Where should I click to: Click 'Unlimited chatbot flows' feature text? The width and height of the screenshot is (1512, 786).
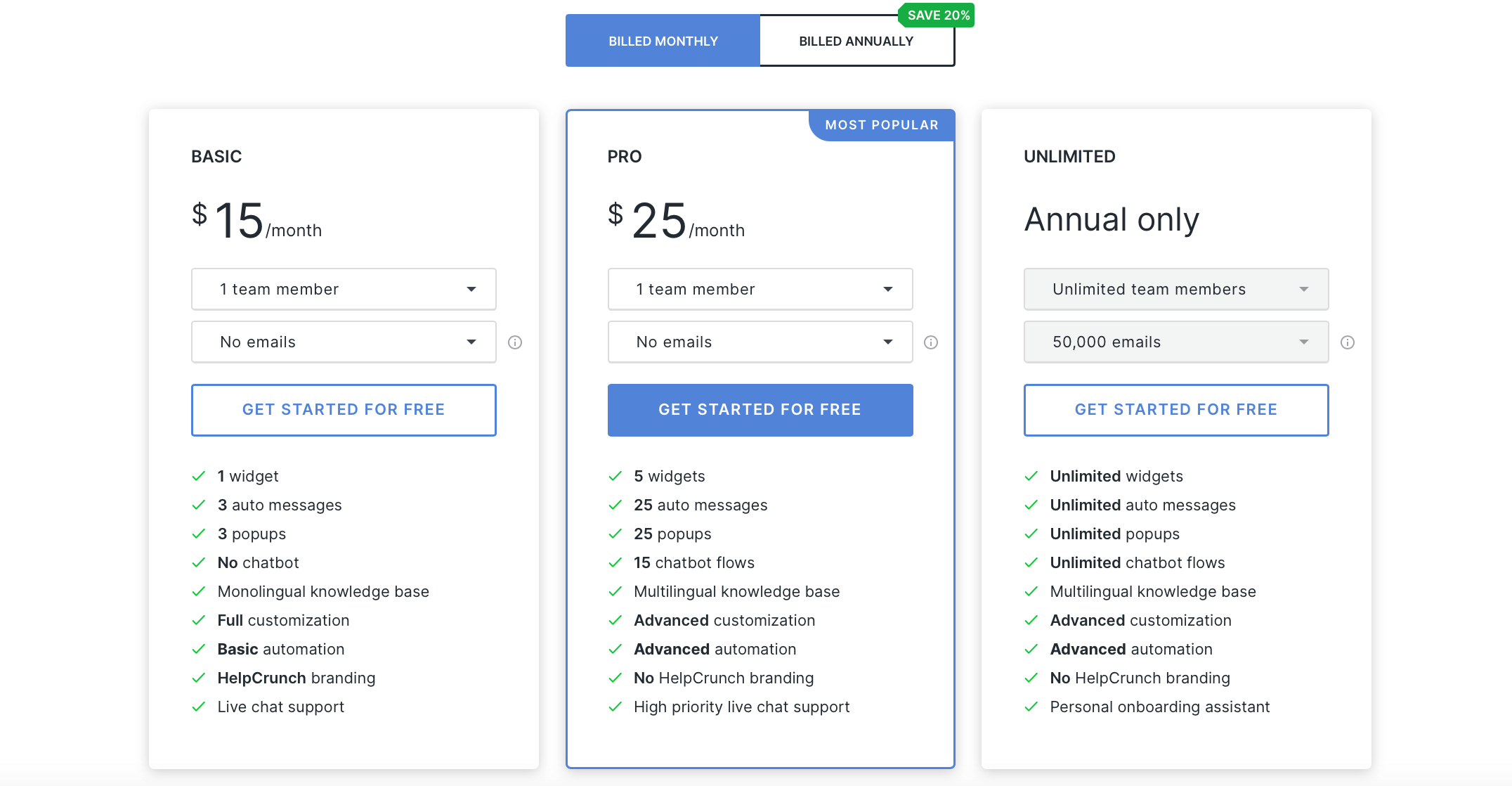(x=1138, y=562)
